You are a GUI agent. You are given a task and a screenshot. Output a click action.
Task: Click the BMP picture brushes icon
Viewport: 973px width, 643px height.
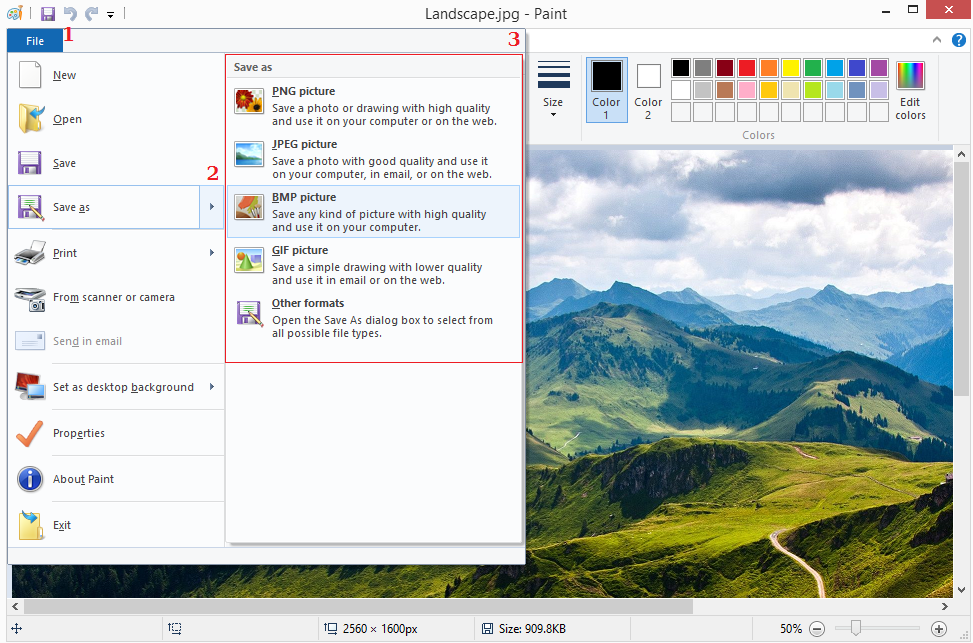pyautogui.click(x=249, y=207)
